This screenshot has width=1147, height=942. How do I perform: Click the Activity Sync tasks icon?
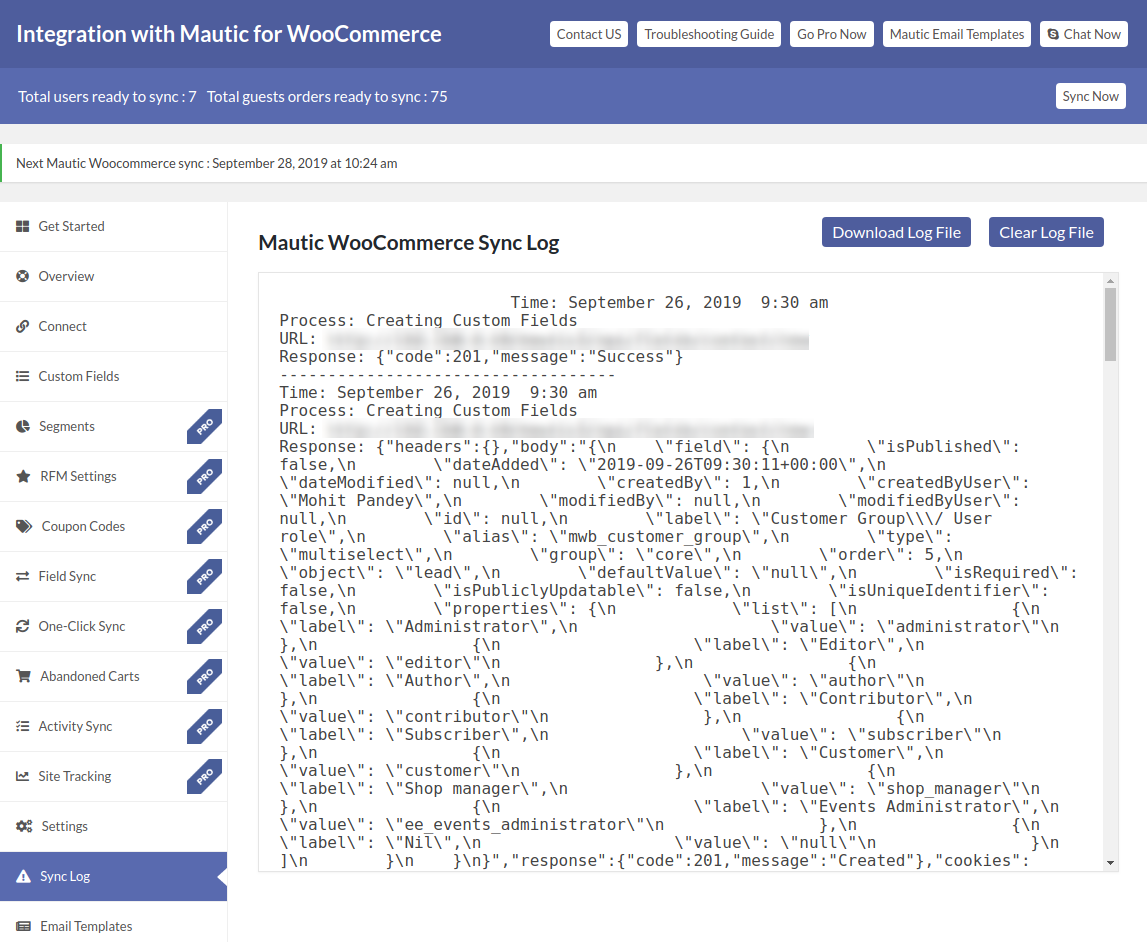pos(23,726)
